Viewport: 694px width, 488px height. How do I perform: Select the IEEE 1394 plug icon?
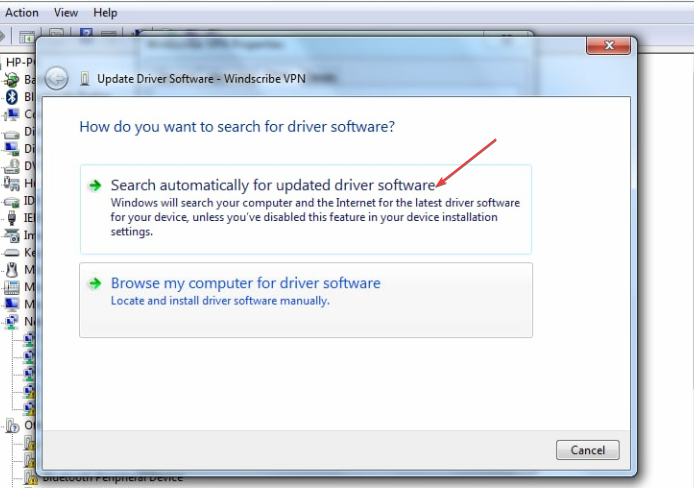point(12,218)
